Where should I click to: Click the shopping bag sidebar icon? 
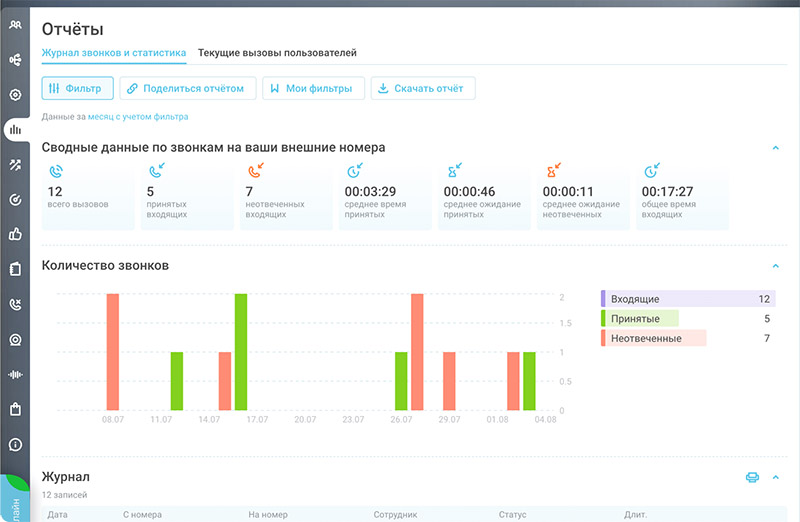15,409
